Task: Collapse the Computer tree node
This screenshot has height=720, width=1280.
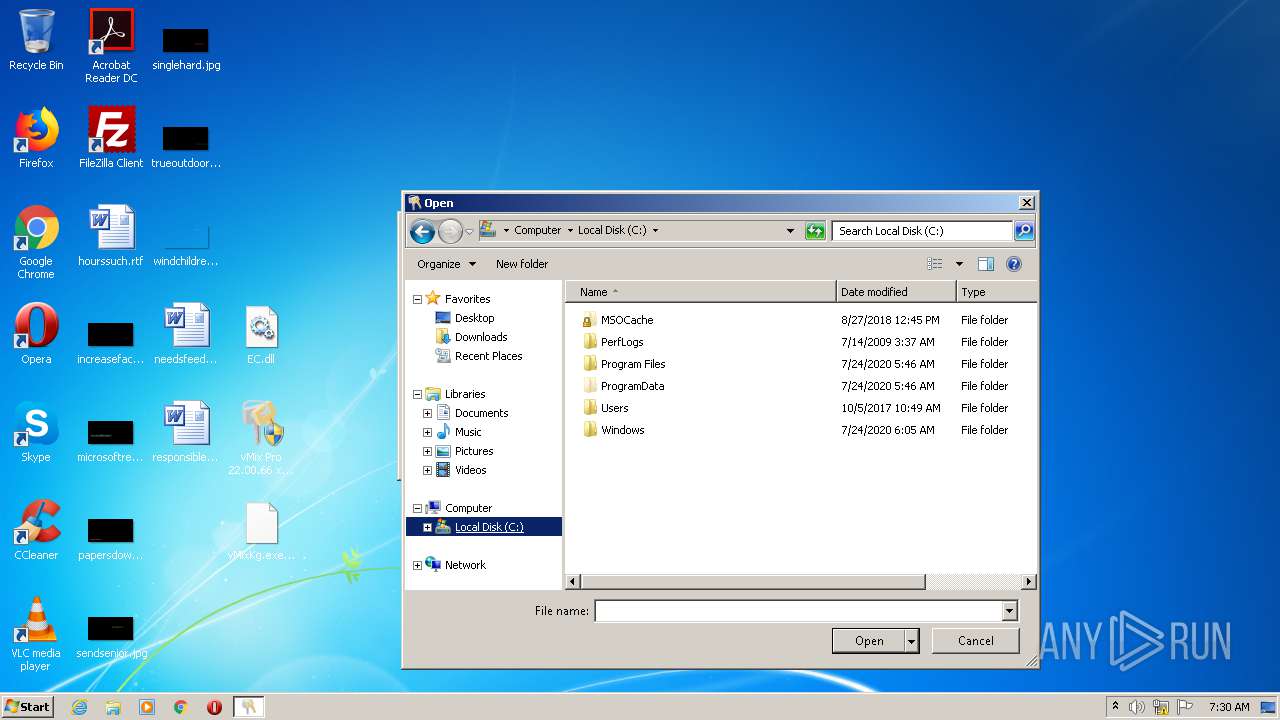Action: pos(417,508)
